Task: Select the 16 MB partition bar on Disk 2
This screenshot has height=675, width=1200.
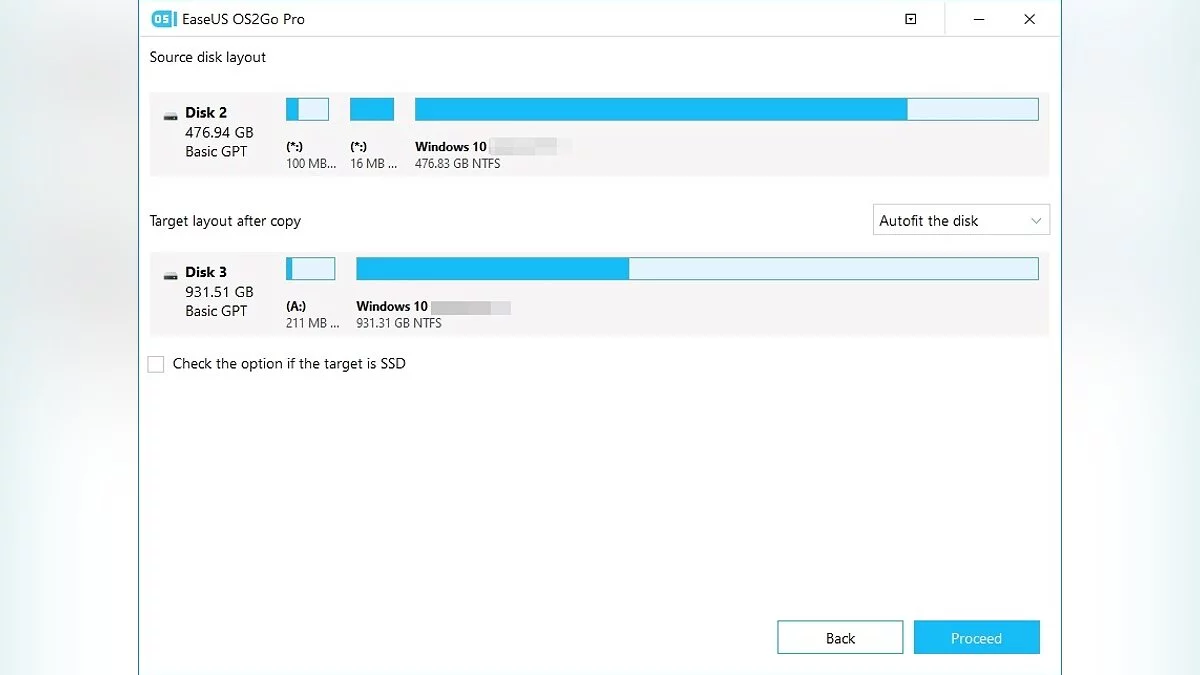Action: [x=372, y=109]
